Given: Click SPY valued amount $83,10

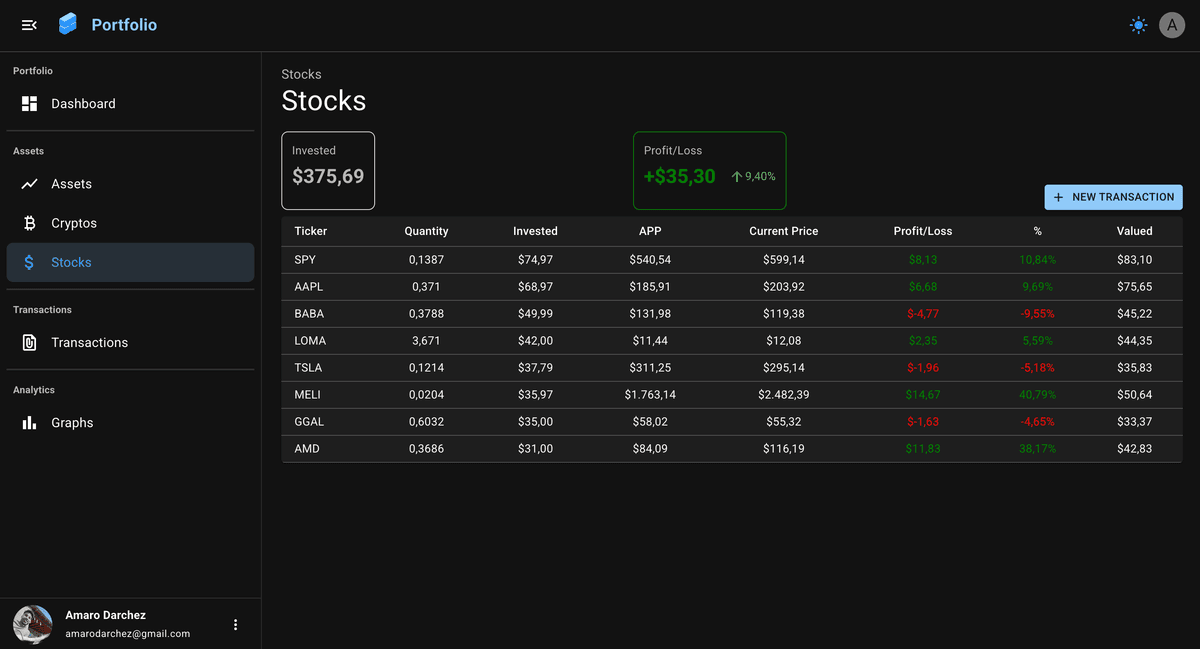Looking at the screenshot, I should 1135,260.
